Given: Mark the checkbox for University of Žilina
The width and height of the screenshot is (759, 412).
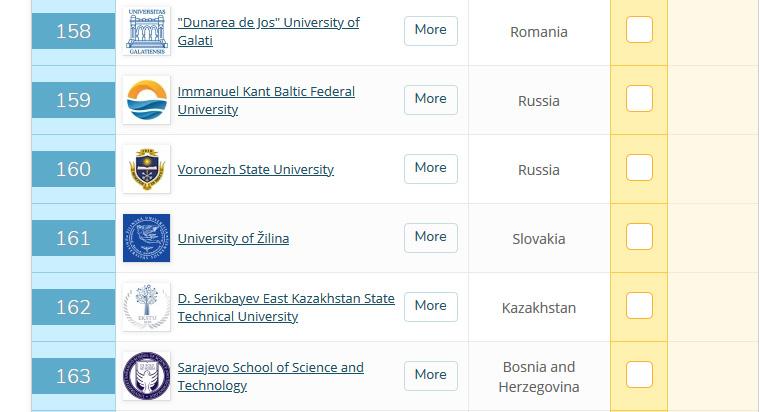Looking at the screenshot, I should click(639, 237).
